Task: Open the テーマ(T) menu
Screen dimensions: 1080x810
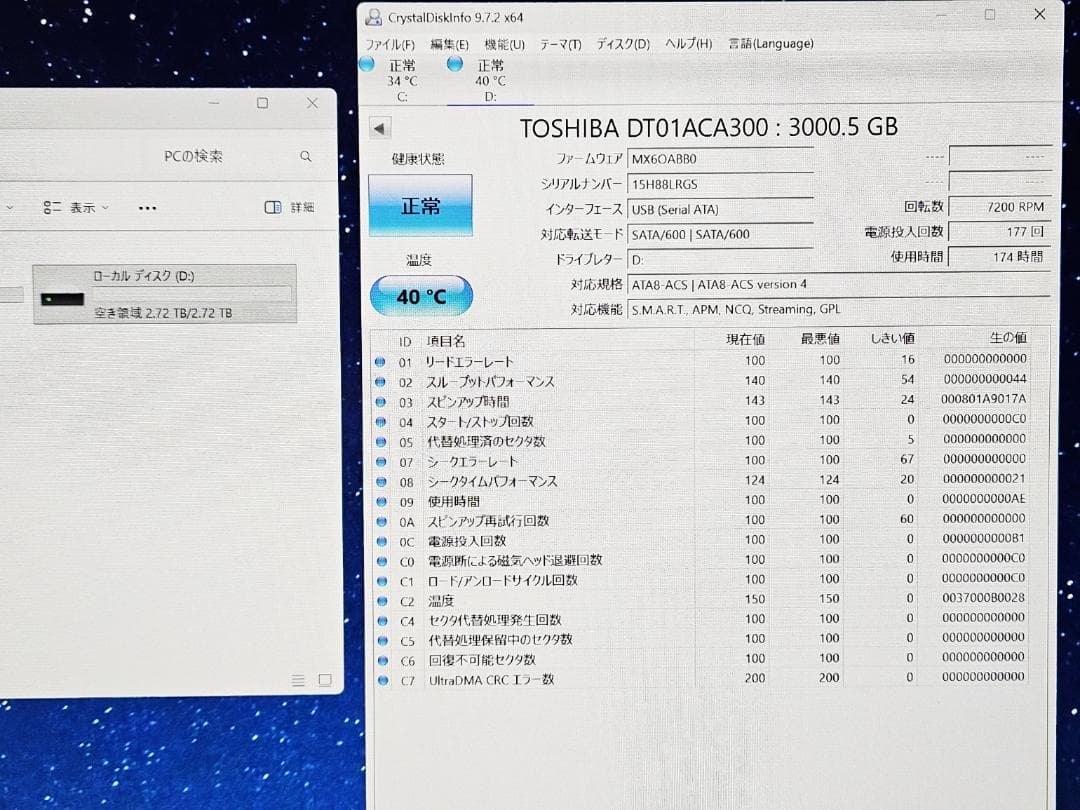Action: (560, 44)
